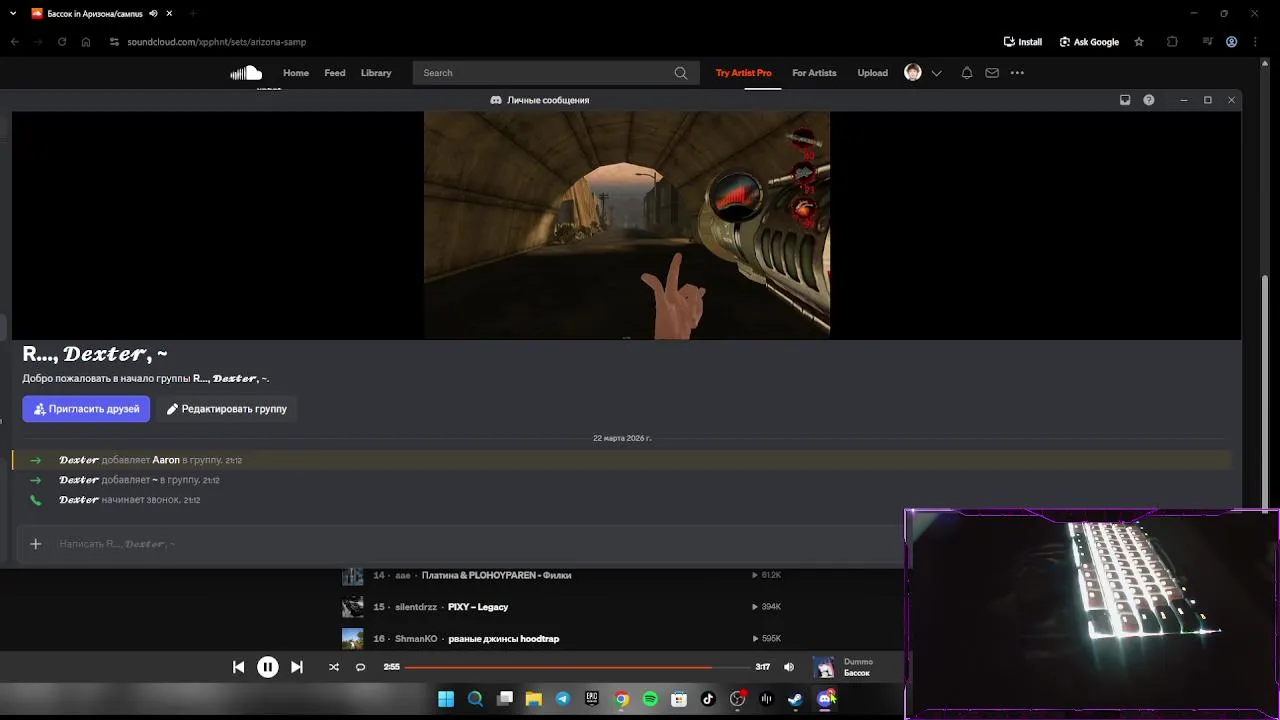Open Chrome media control icon
The height and width of the screenshot is (720, 1280).
coord(1208,42)
